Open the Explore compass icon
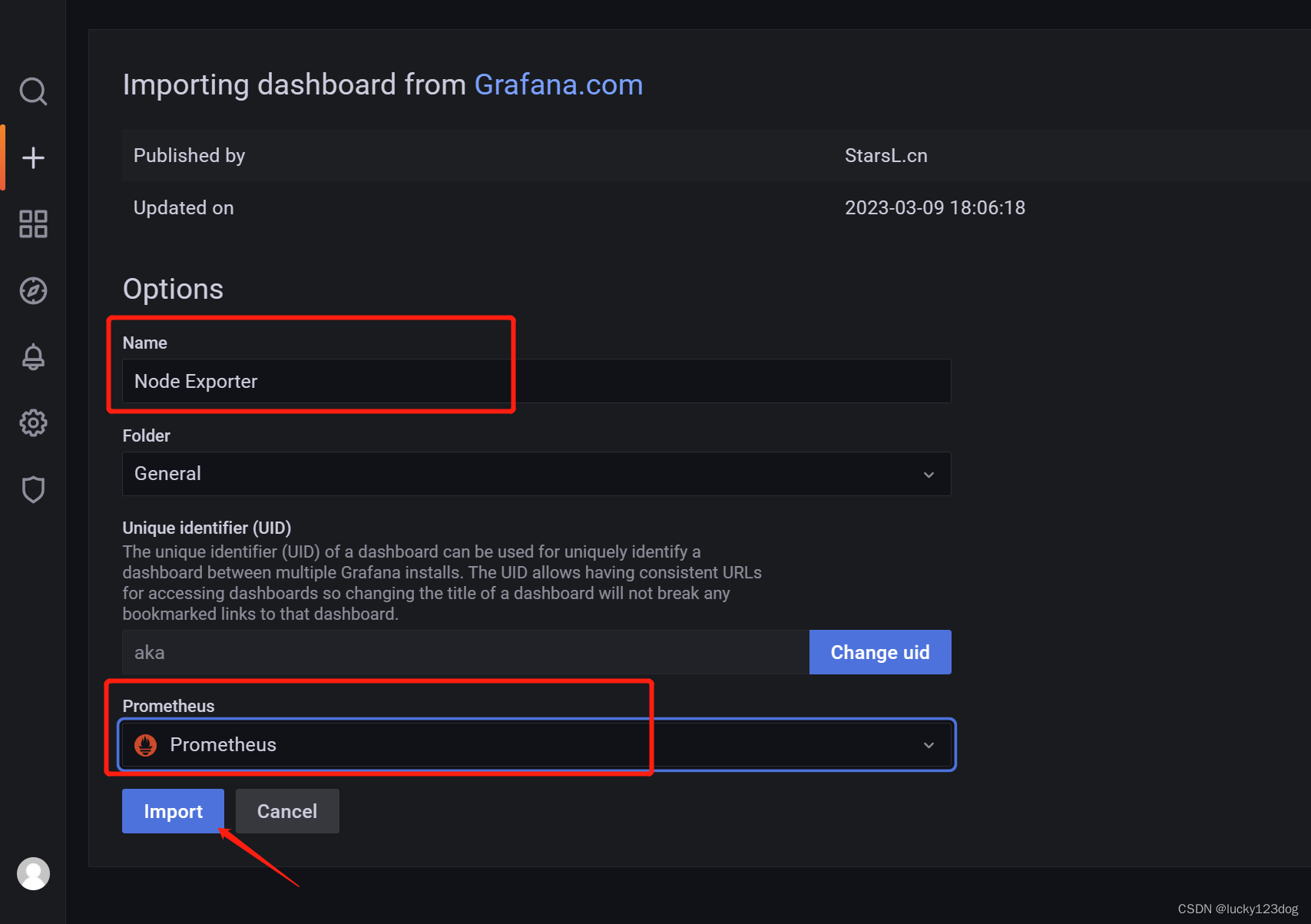1311x924 pixels. tap(33, 290)
